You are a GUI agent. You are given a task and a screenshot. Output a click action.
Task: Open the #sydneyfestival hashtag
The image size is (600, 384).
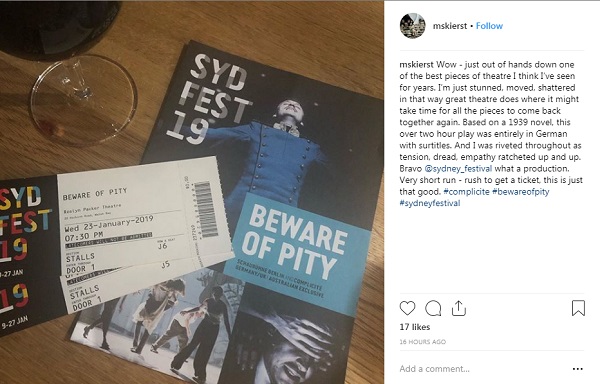tap(430, 203)
